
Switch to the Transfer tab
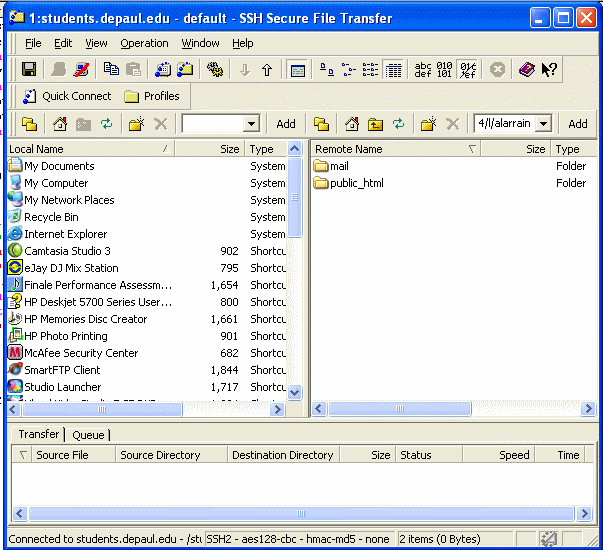click(38, 434)
